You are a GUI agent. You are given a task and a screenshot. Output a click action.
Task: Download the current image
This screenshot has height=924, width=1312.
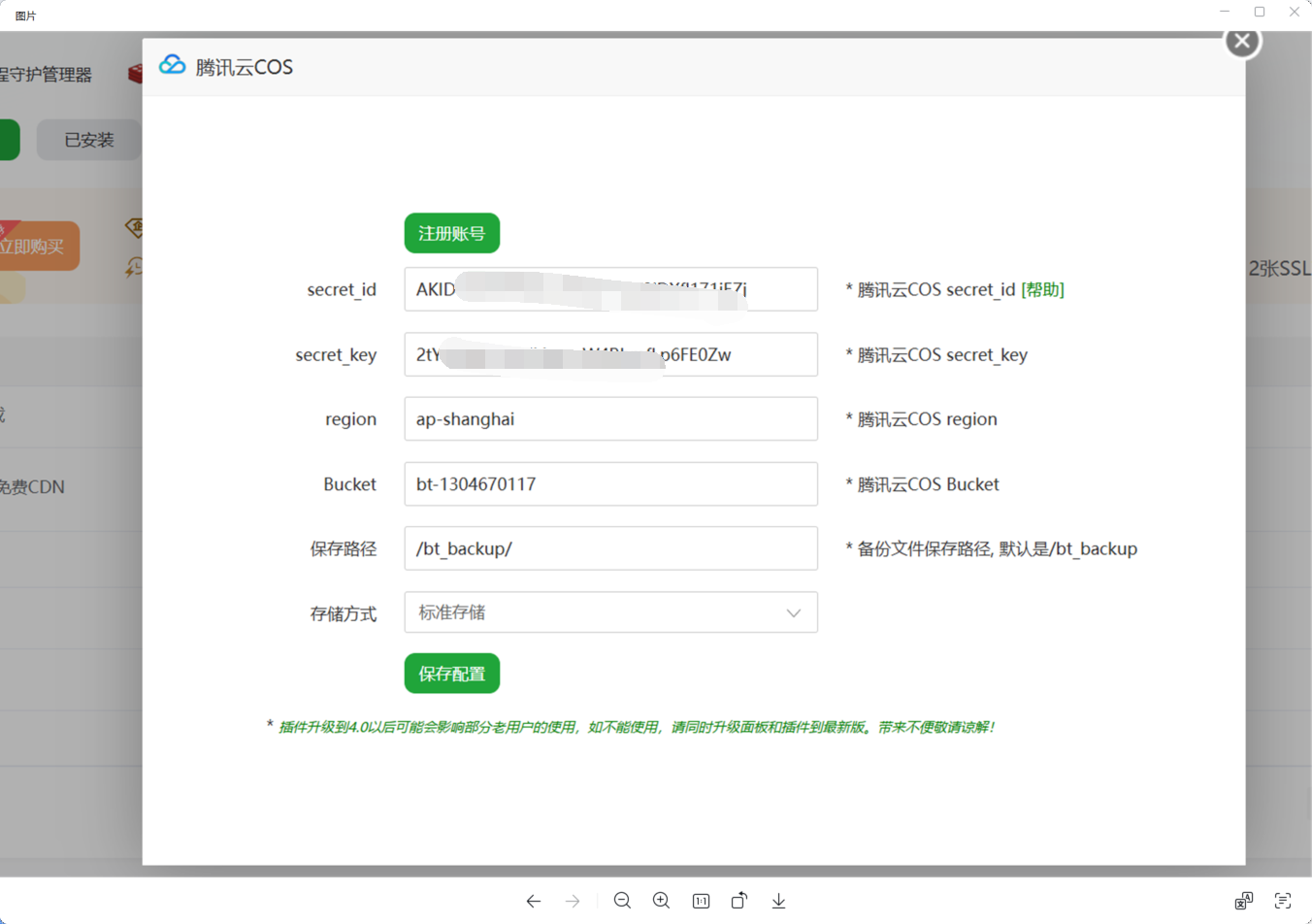click(x=778, y=901)
